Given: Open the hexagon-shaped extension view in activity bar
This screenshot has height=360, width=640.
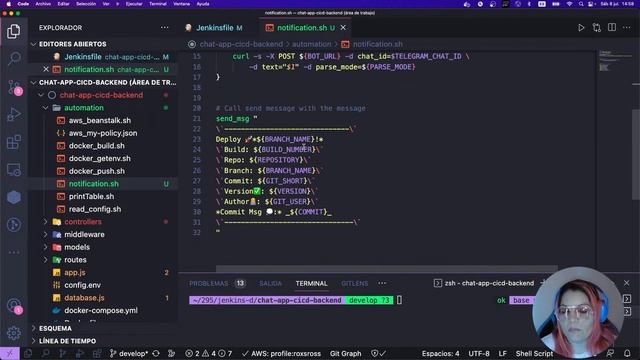Looking at the screenshot, I should pyautogui.click(x=13, y=198).
